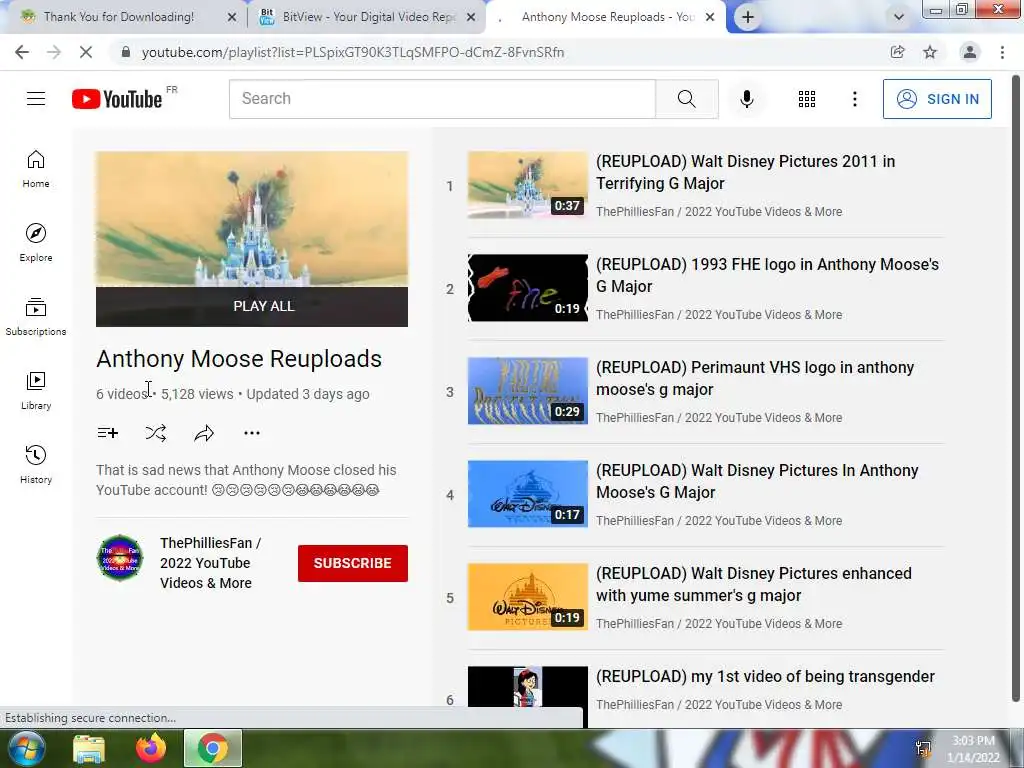This screenshot has width=1024, height=768.
Task: Open File Explorer from the taskbar
Action: (89, 748)
